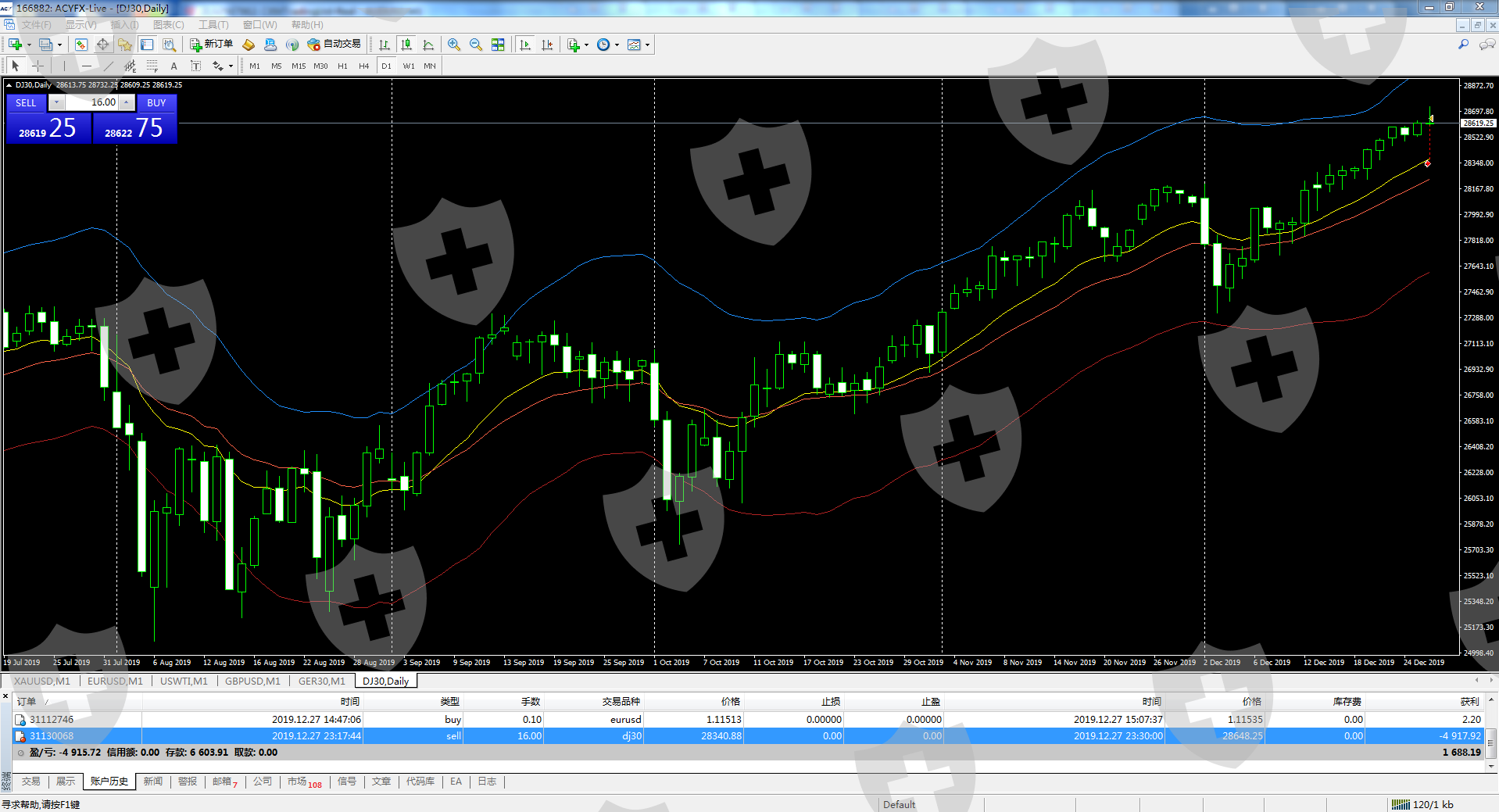
Task: Click the 新订单 new order button
Action: [211, 45]
